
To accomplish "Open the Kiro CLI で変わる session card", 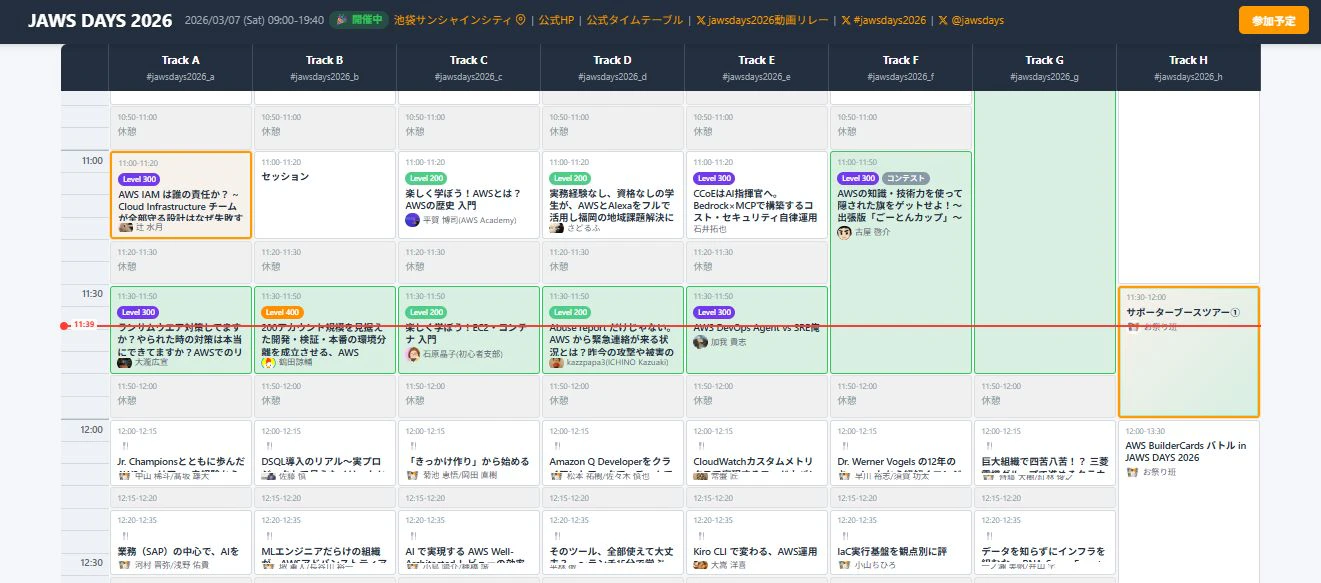I will 757,543.
